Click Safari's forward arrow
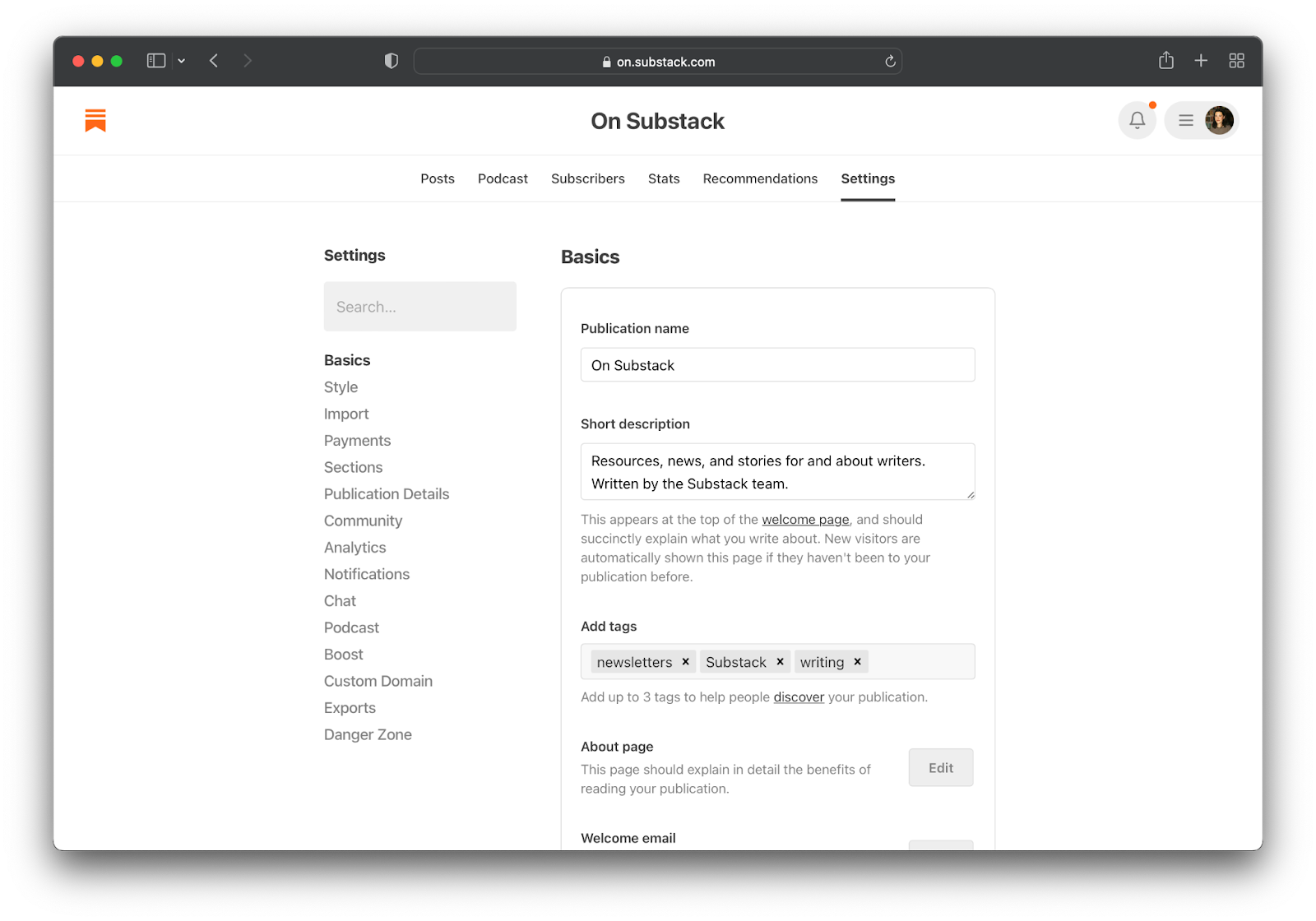 coord(247,61)
